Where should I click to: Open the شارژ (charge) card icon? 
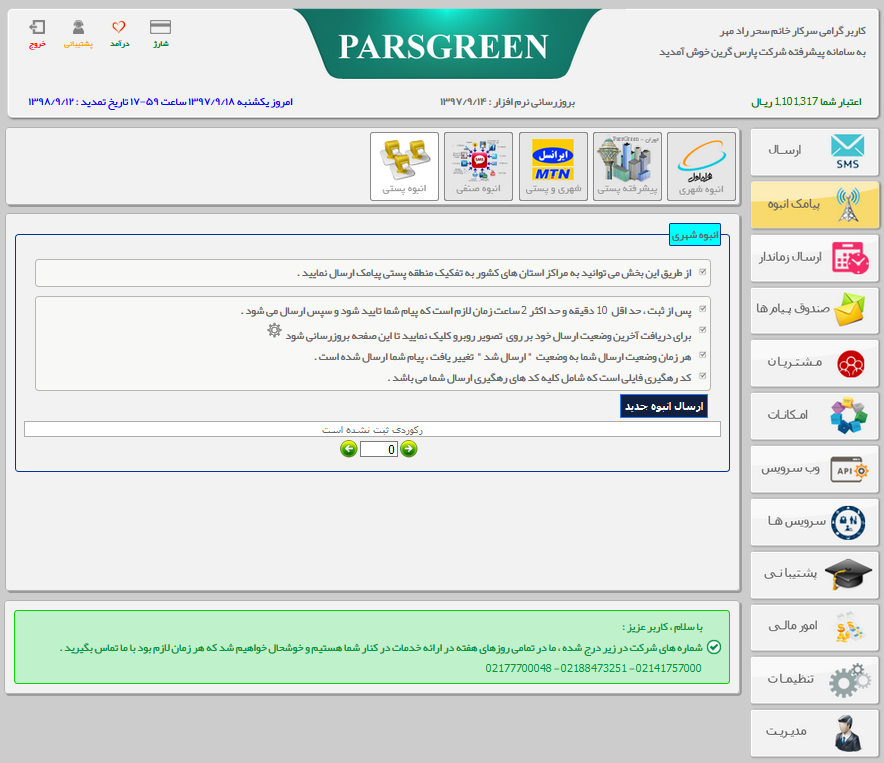click(160, 28)
